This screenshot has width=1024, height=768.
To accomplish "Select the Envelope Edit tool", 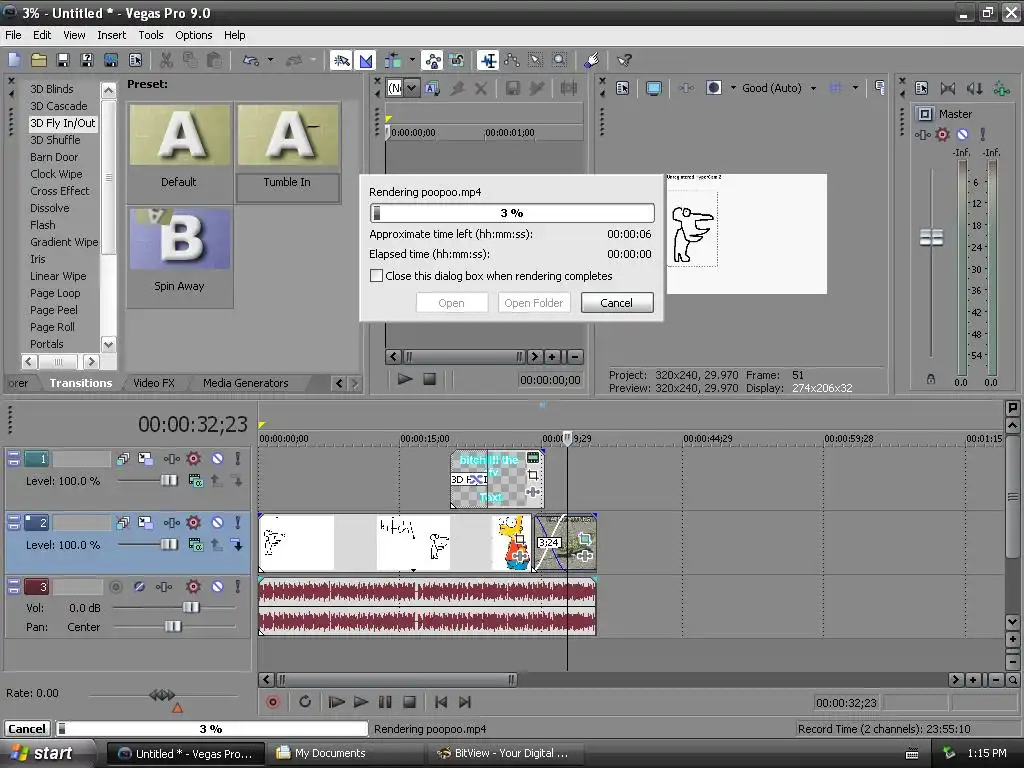I will point(512,60).
